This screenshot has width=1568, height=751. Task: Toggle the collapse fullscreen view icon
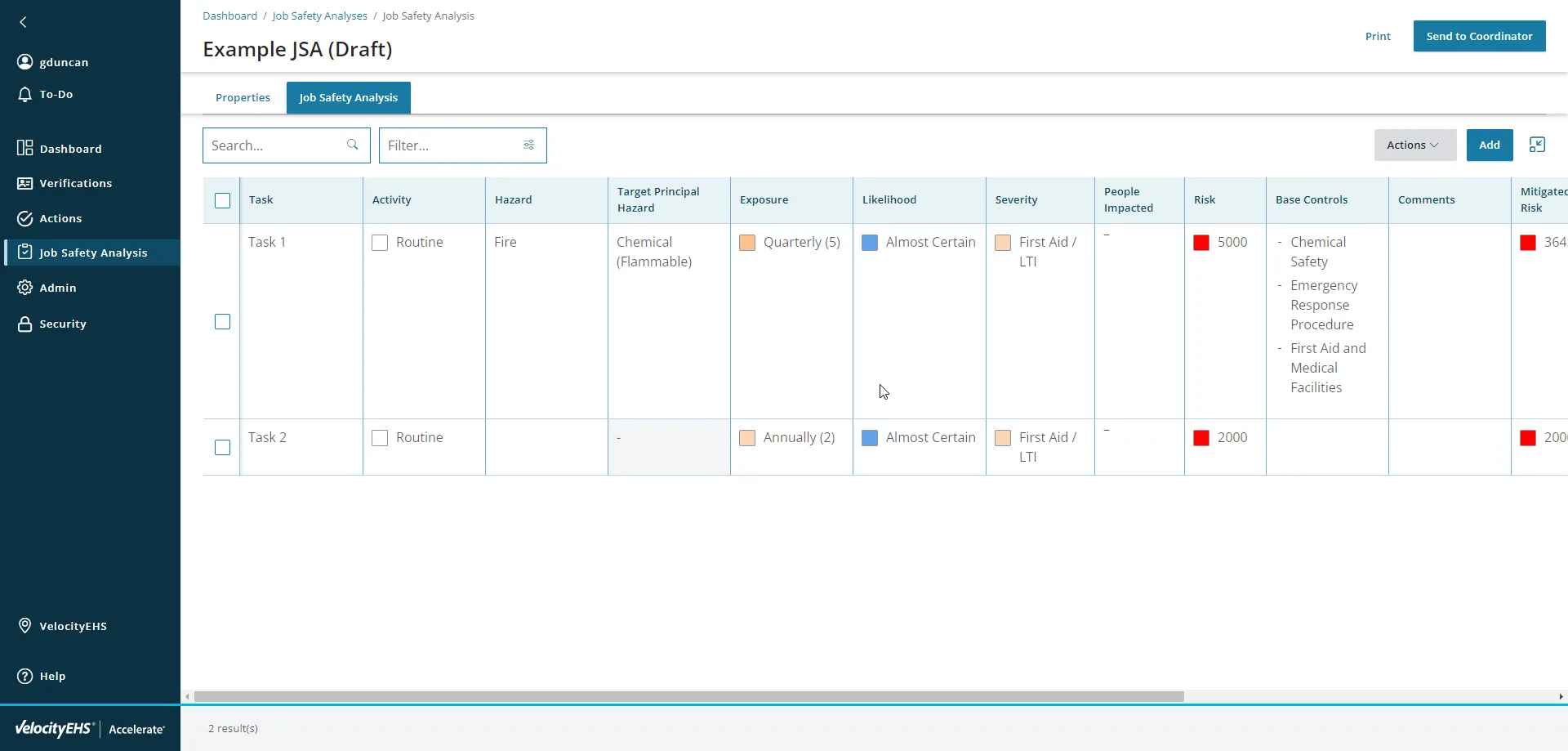coord(1537,145)
